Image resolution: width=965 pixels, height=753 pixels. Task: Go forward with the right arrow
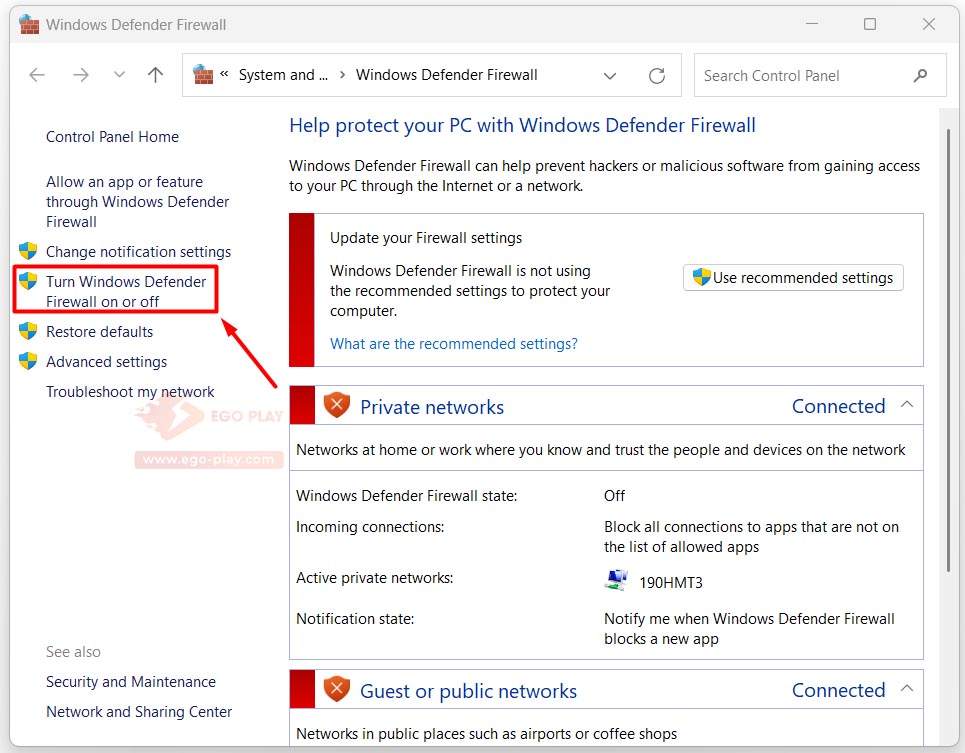click(81, 75)
